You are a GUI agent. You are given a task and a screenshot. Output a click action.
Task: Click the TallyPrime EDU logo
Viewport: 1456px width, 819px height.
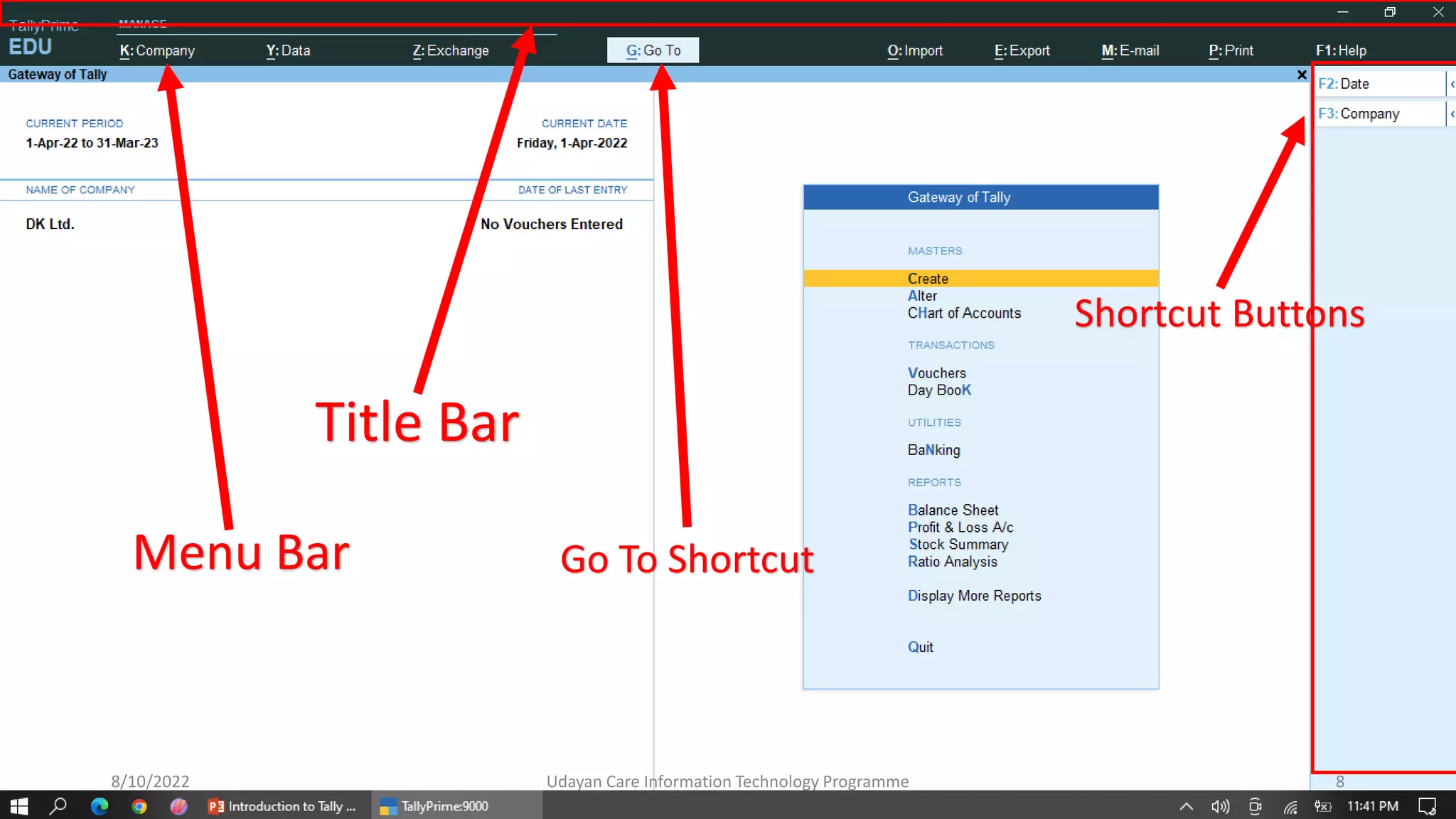[x=43, y=40]
